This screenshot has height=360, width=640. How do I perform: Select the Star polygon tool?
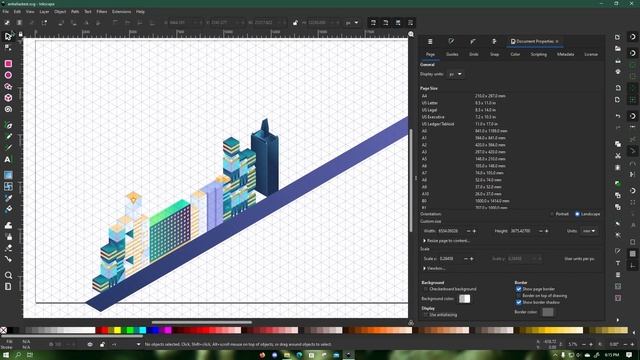coord(8,87)
